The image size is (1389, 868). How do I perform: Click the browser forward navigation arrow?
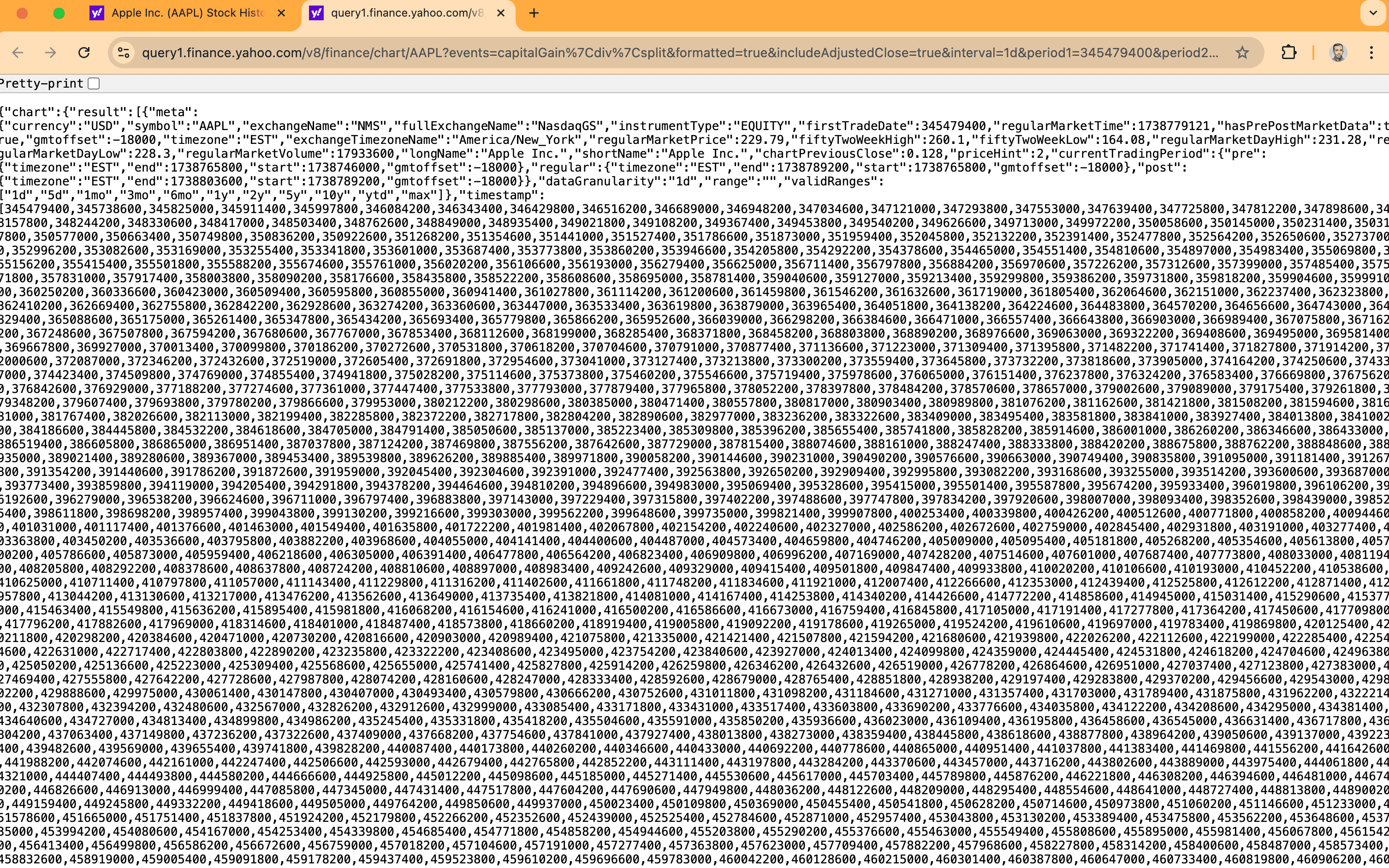[x=50, y=52]
